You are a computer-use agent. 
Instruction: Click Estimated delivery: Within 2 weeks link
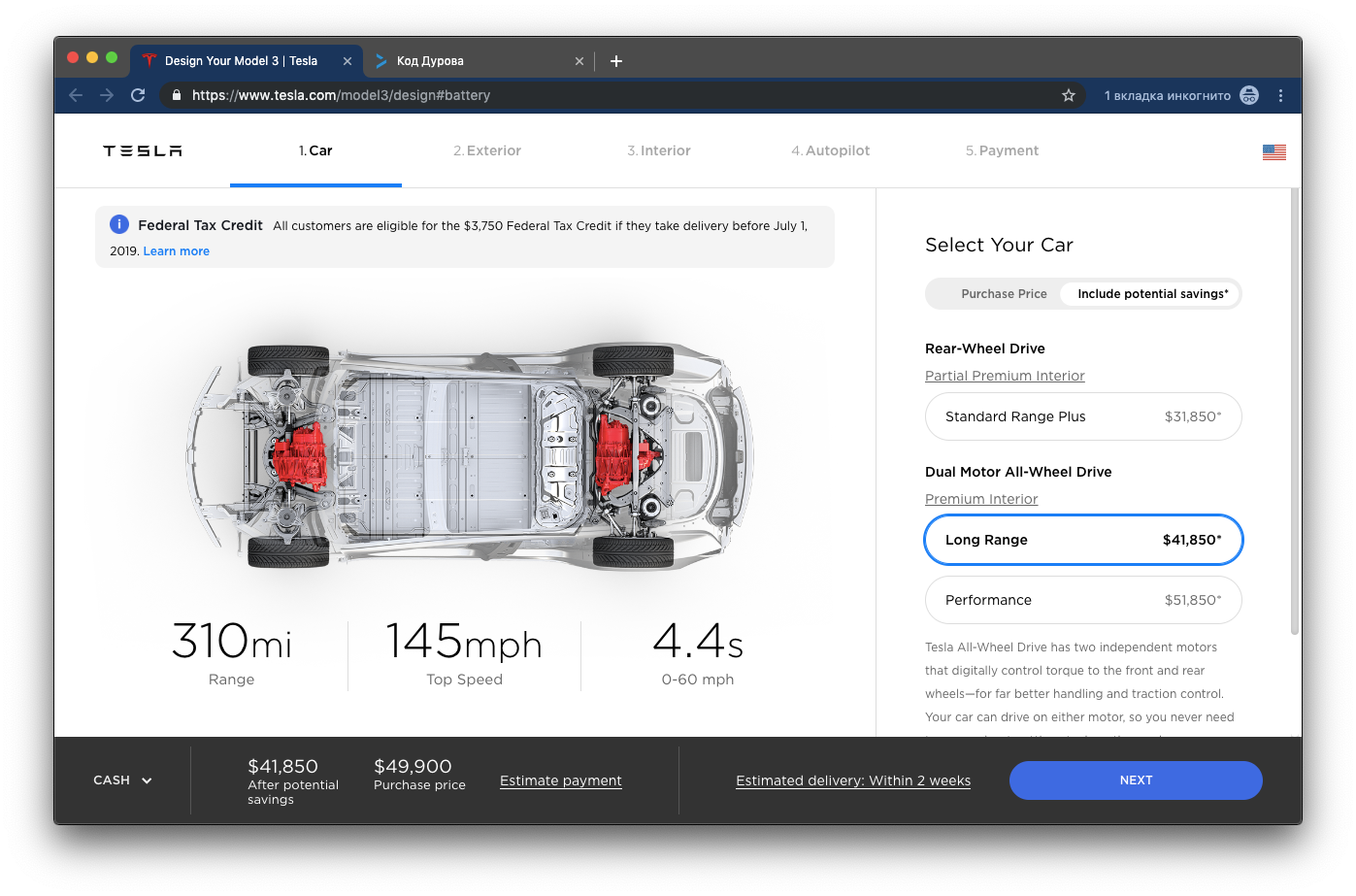[x=853, y=780]
